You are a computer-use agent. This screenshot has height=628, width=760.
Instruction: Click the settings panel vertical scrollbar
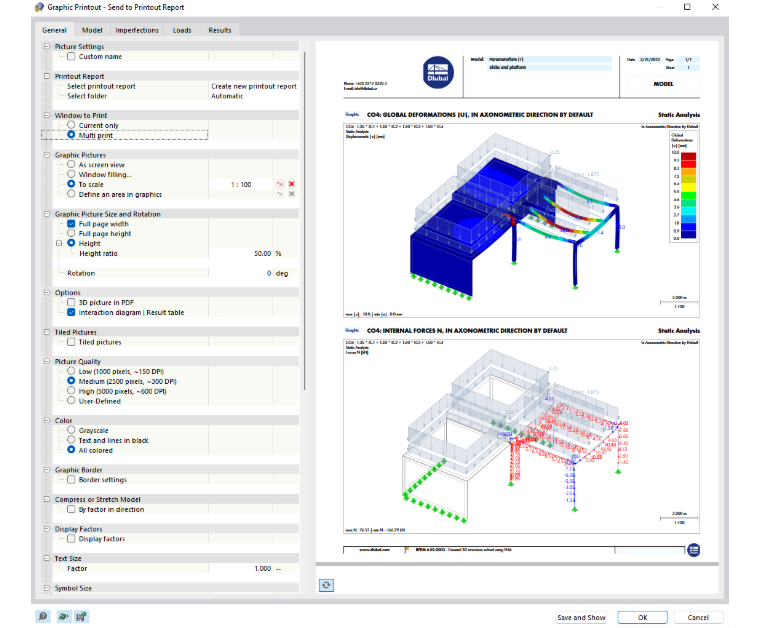[x=304, y=220]
